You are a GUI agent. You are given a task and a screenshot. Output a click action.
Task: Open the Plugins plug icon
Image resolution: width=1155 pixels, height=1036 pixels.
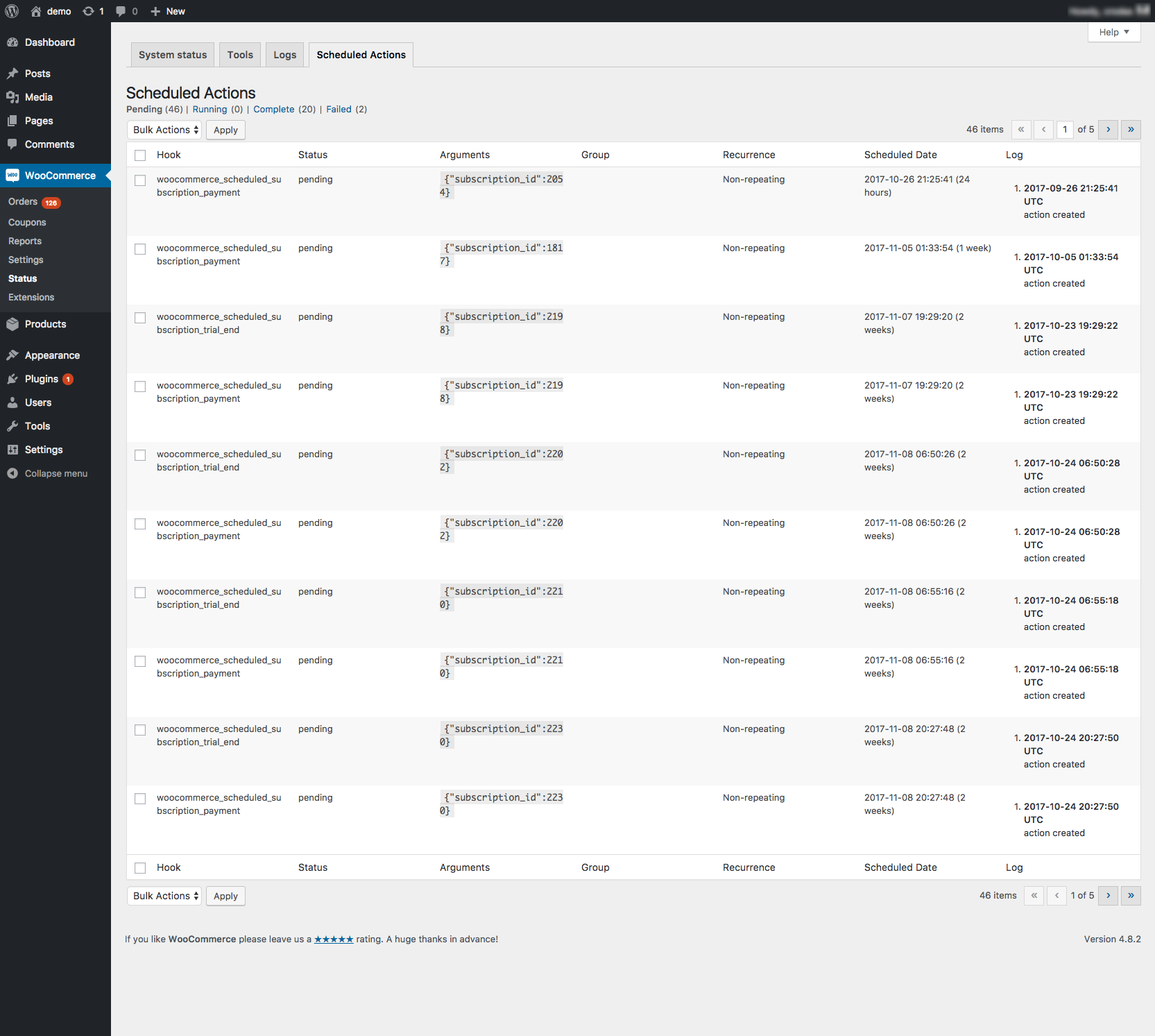pyautogui.click(x=12, y=379)
